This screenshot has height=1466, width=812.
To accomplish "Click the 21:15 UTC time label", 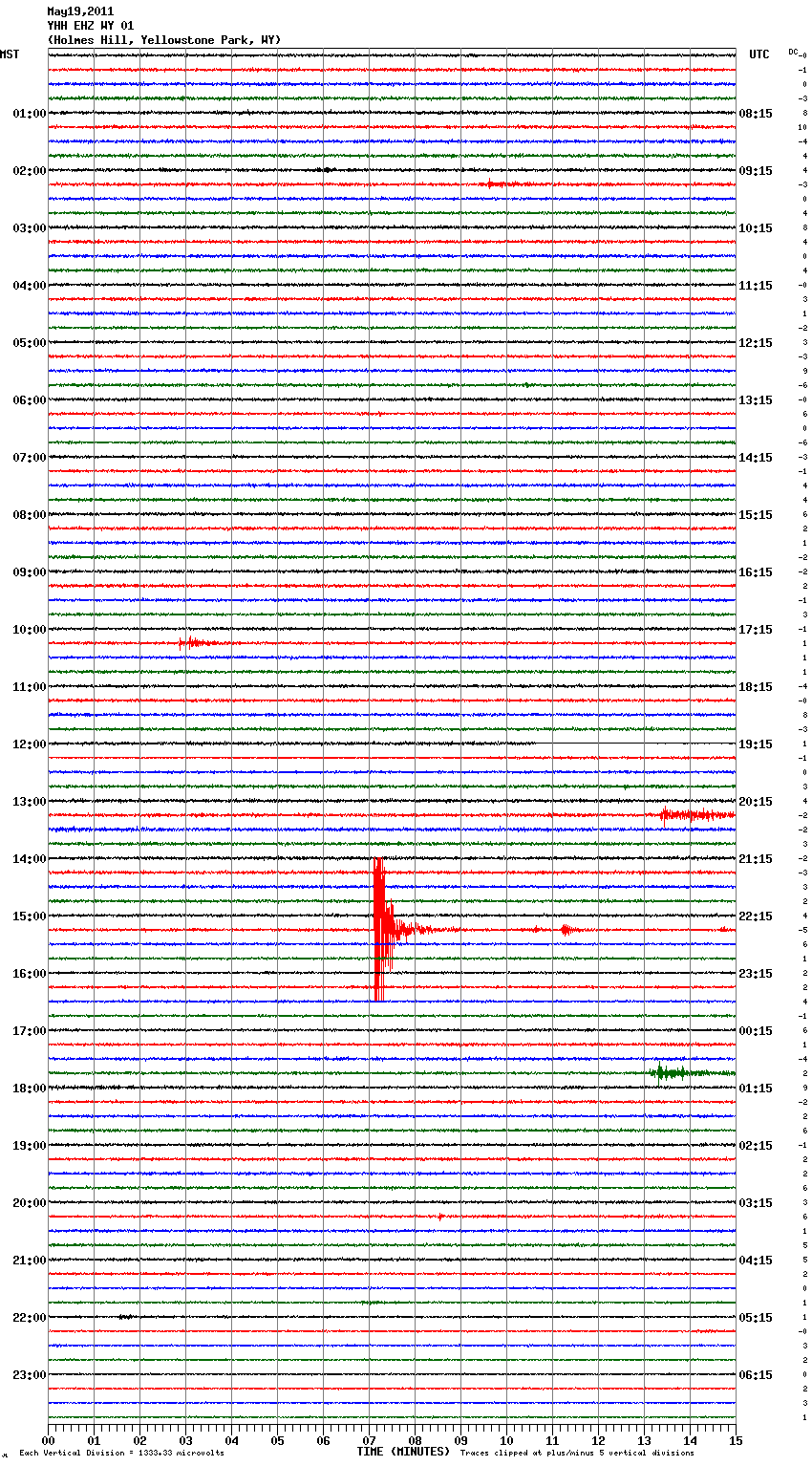I will point(756,859).
